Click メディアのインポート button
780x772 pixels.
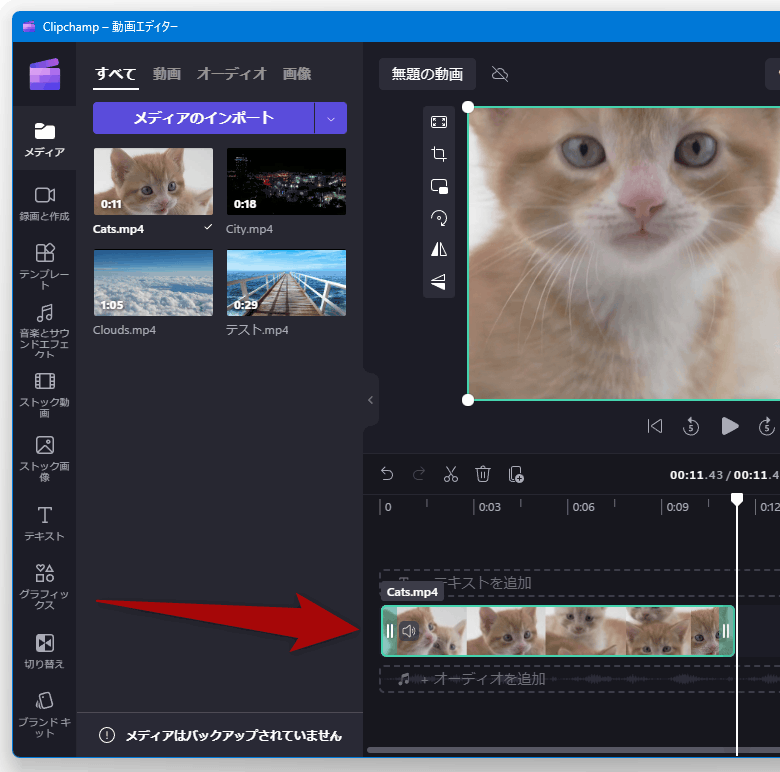pyautogui.click(x=203, y=118)
